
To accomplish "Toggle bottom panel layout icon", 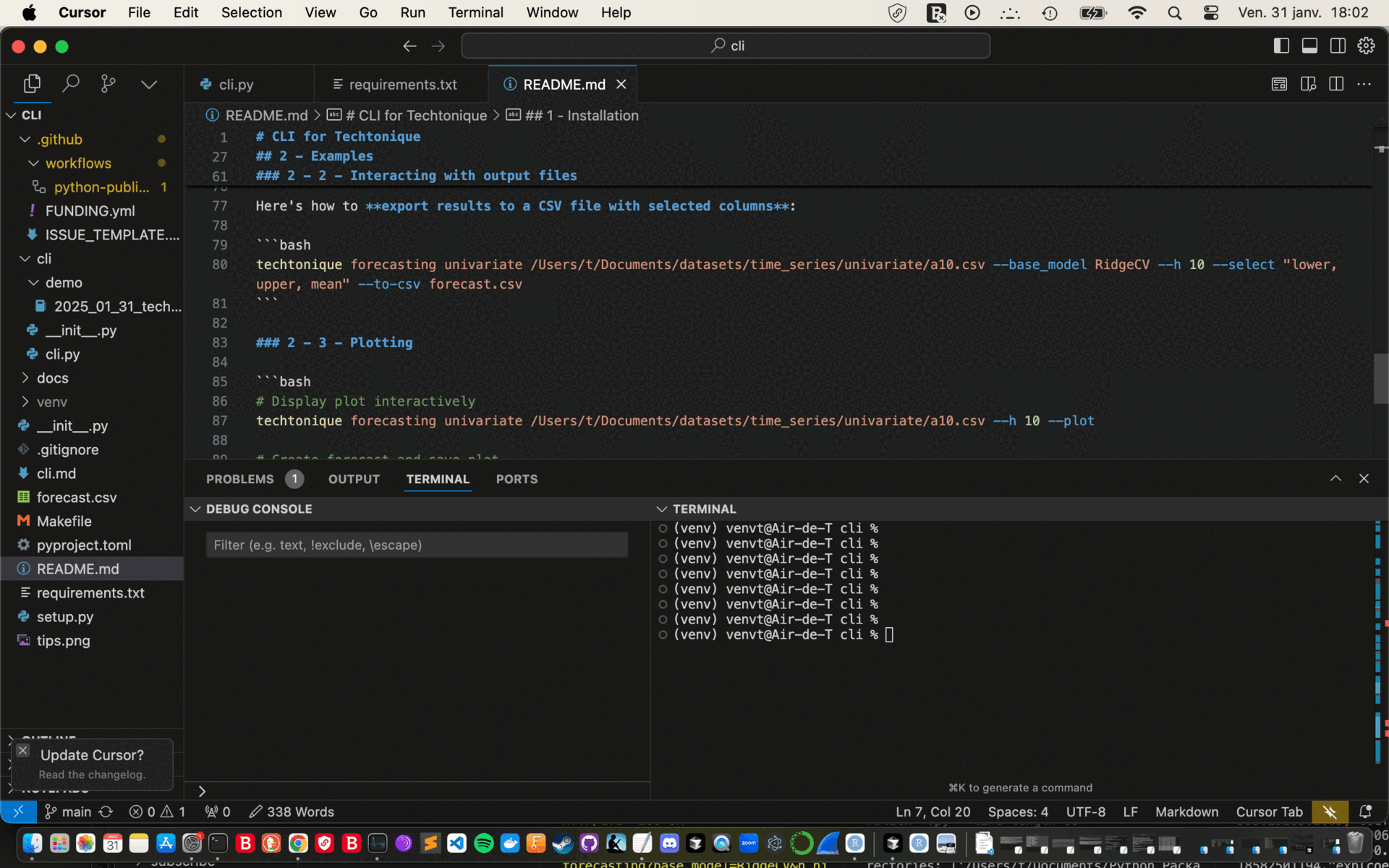I will (1309, 46).
